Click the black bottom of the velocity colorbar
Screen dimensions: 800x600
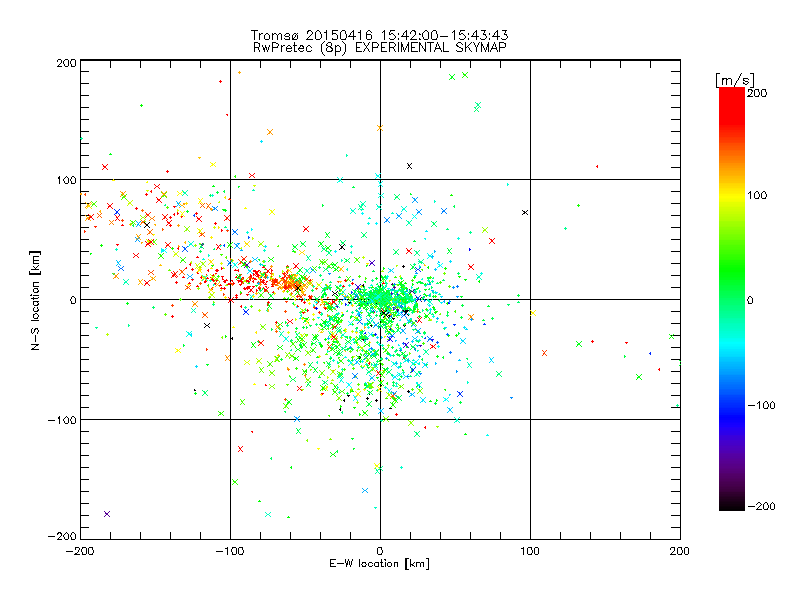click(732, 503)
